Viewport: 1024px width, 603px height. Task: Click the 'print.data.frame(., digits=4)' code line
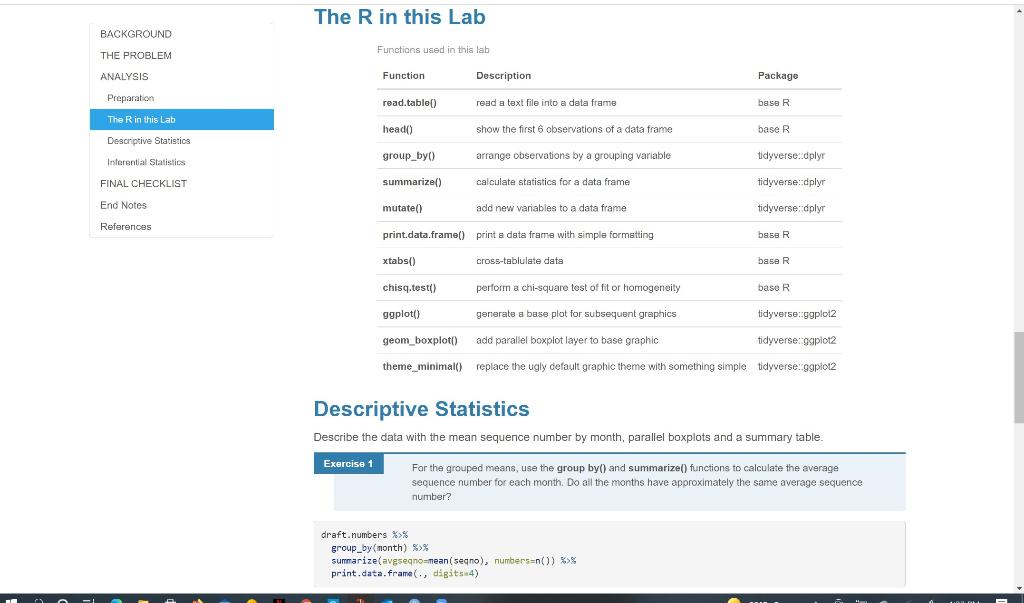point(405,574)
